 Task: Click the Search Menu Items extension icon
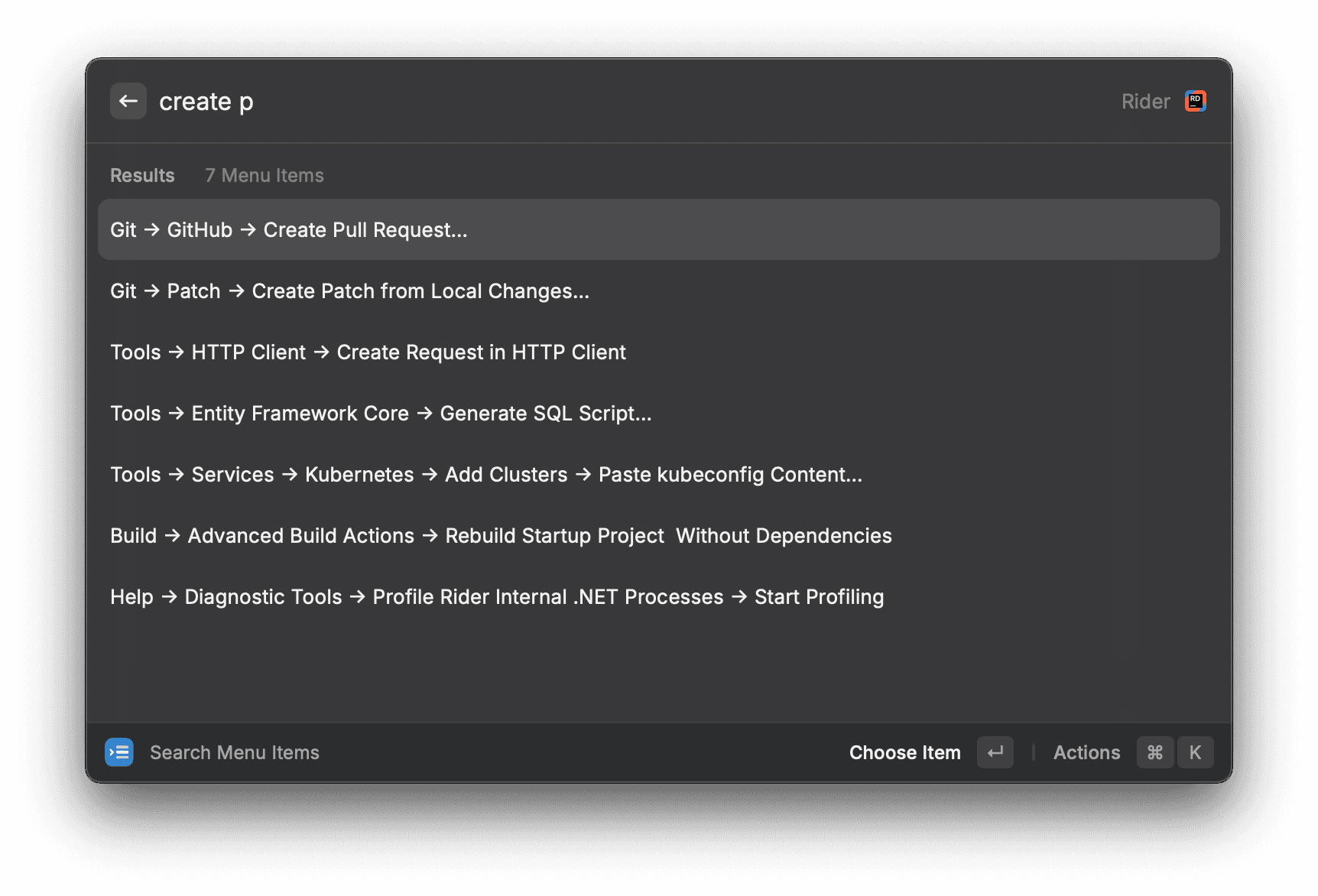pos(119,752)
